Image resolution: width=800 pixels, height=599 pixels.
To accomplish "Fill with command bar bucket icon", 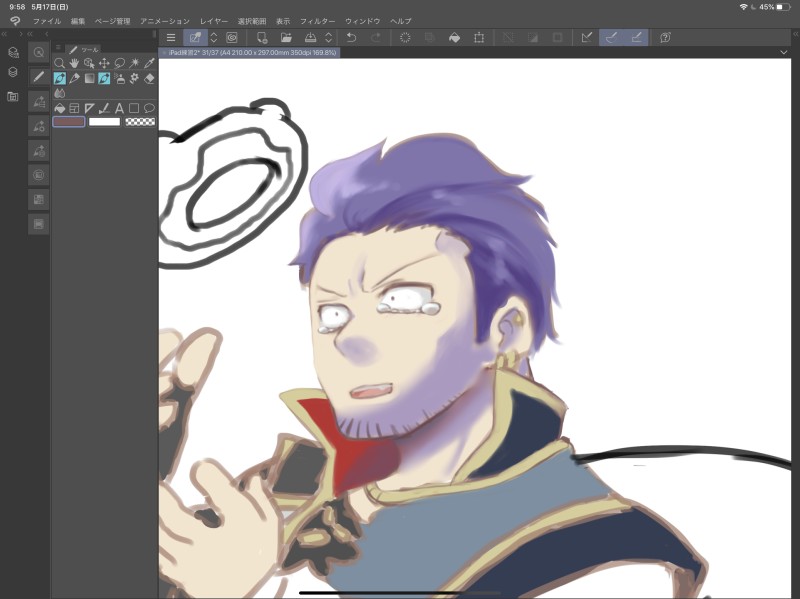I will 454,38.
